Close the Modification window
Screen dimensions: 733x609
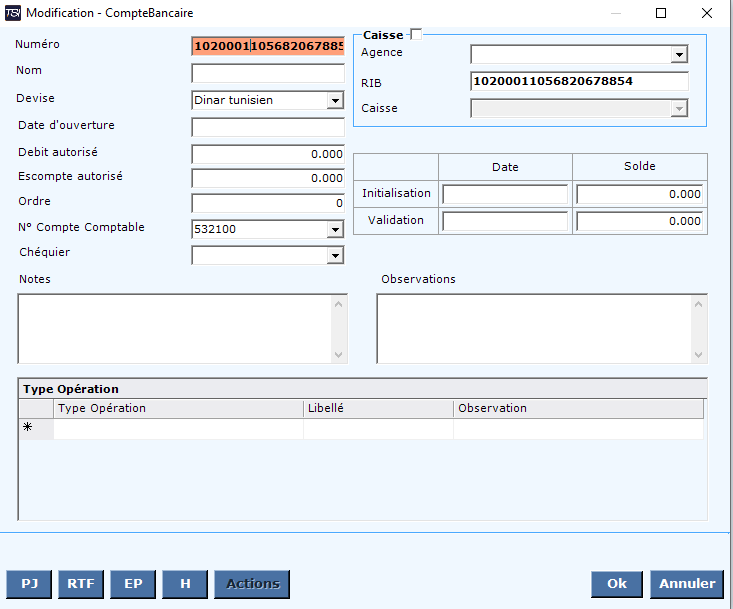click(x=707, y=13)
